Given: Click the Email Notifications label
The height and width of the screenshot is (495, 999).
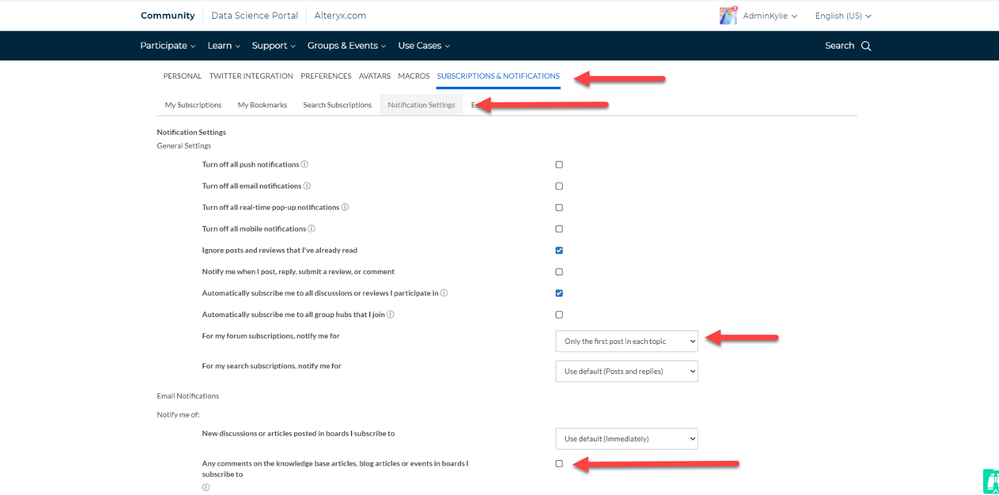Looking at the screenshot, I should [x=188, y=396].
